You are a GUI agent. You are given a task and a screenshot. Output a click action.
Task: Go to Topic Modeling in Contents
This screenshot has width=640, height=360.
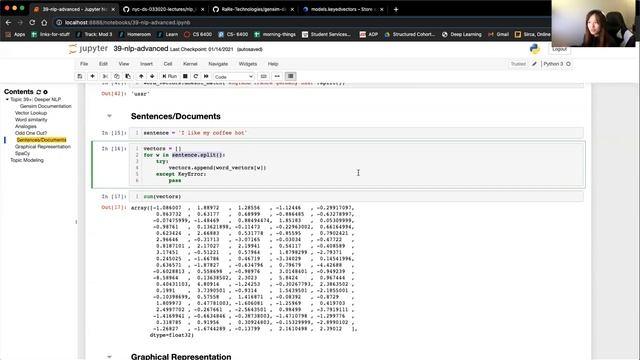[27, 160]
